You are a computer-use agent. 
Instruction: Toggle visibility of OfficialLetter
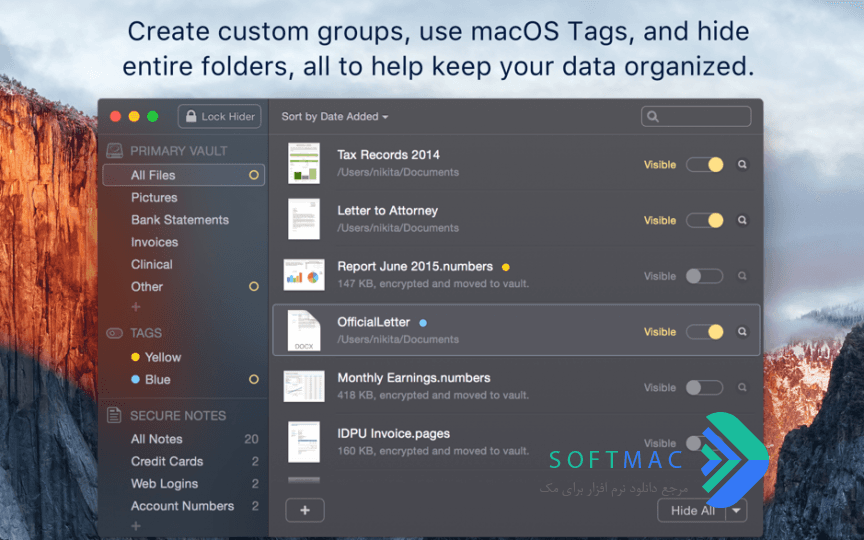[x=705, y=332]
